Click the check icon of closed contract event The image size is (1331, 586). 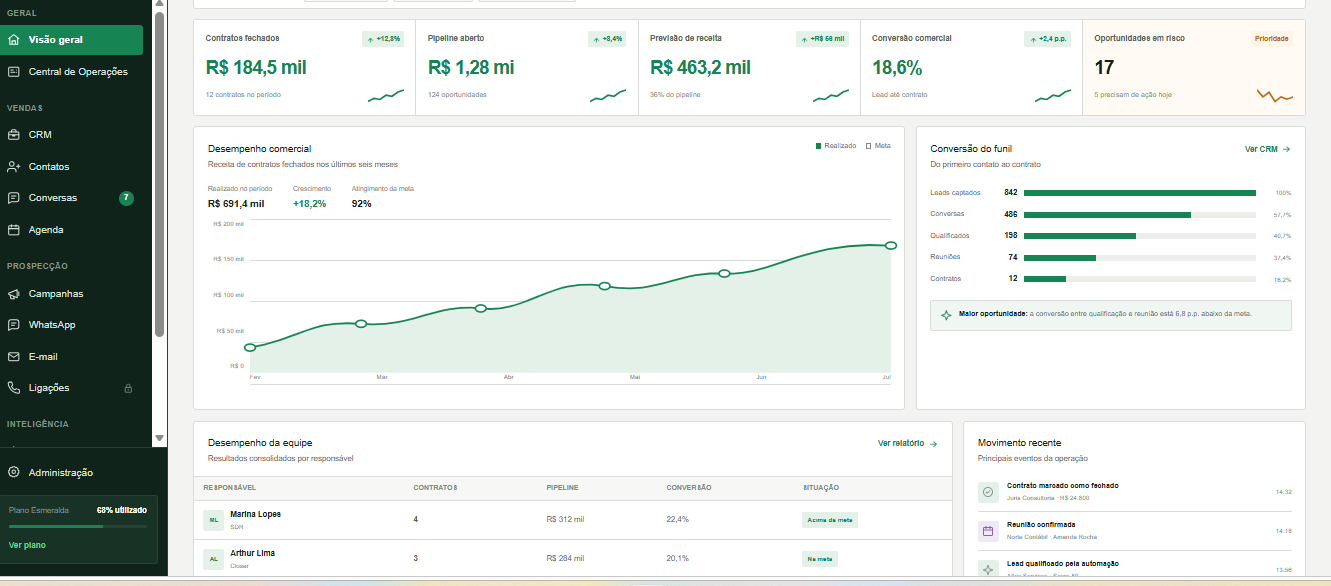click(x=988, y=492)
